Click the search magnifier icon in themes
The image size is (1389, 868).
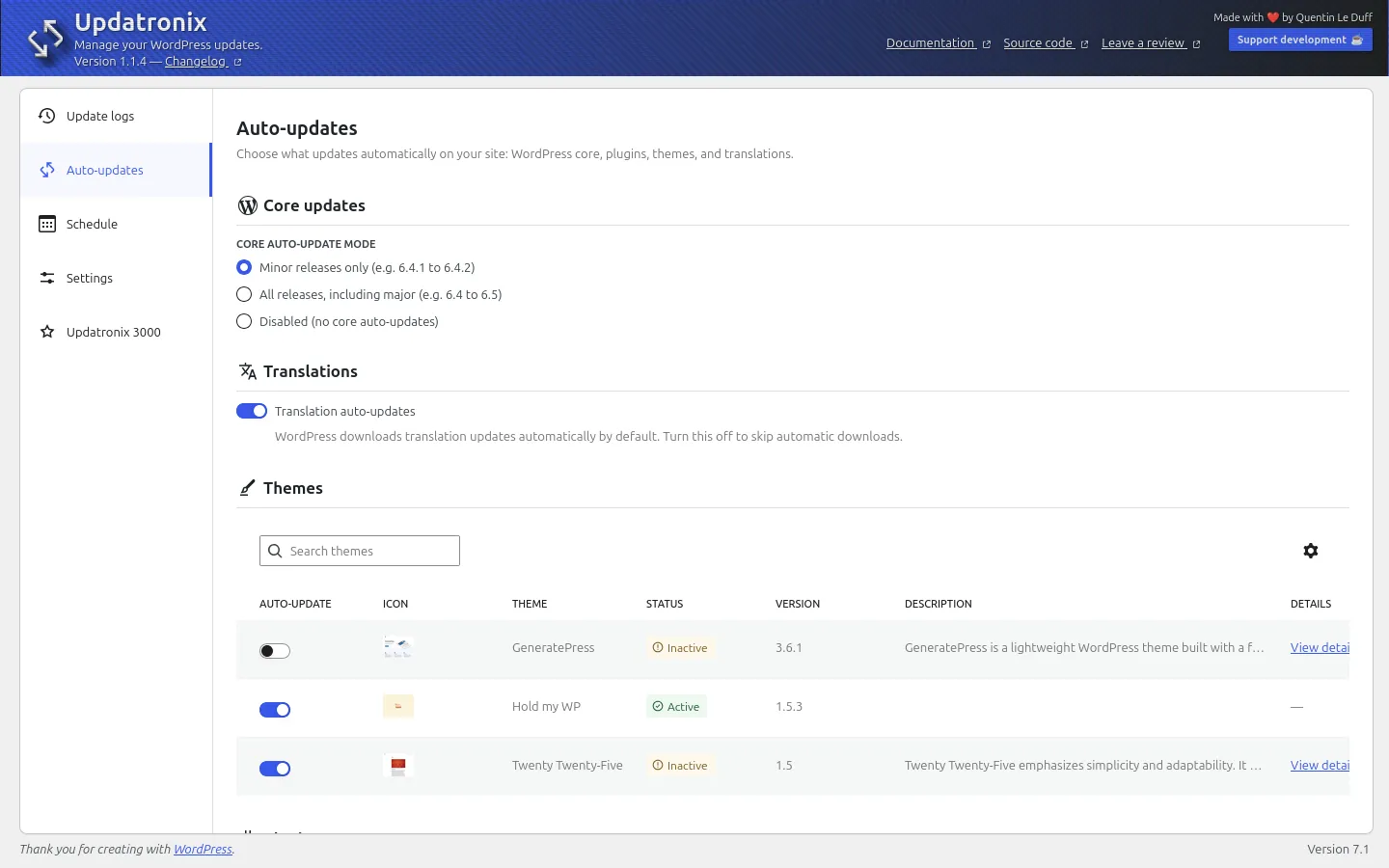(x=275, y=551)
